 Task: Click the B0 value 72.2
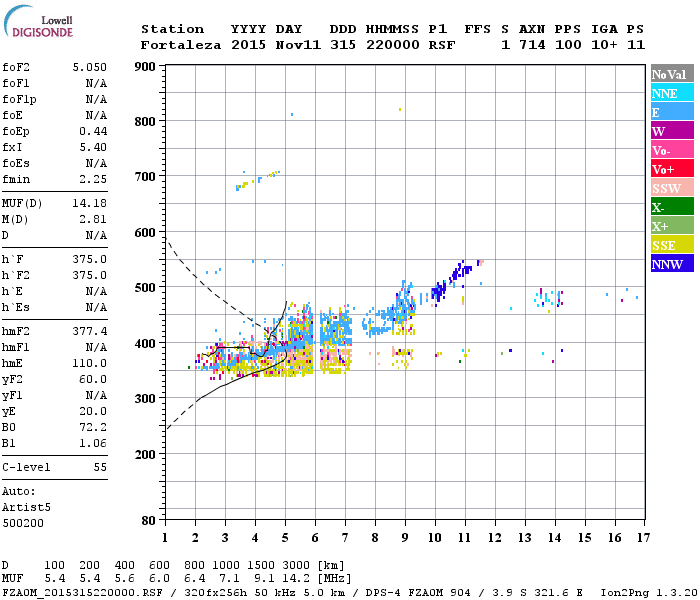click(93, 428)
